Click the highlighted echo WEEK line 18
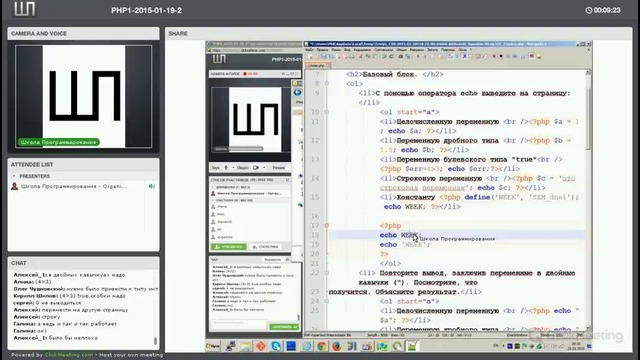 coord(457,235)
